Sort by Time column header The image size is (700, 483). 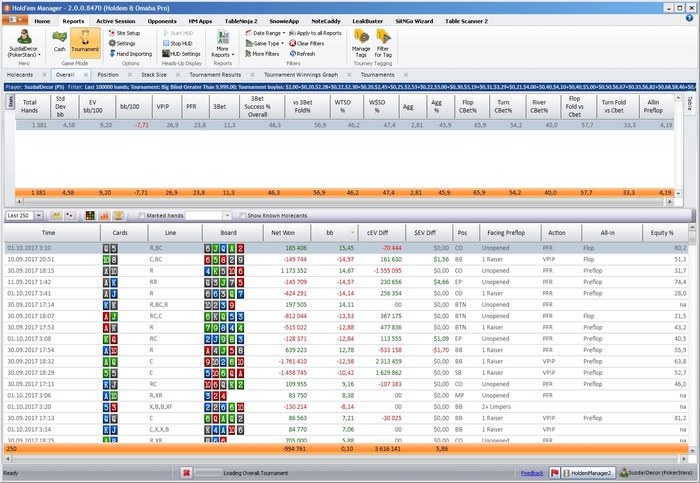pos(49,233)
